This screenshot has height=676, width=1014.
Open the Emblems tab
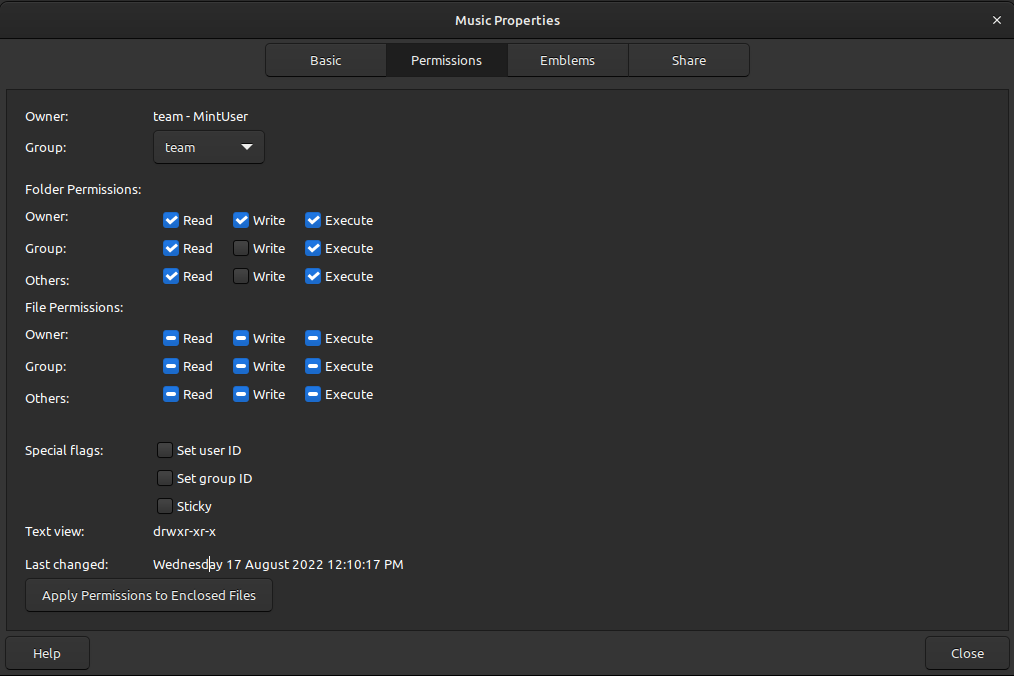coord(567,60)
